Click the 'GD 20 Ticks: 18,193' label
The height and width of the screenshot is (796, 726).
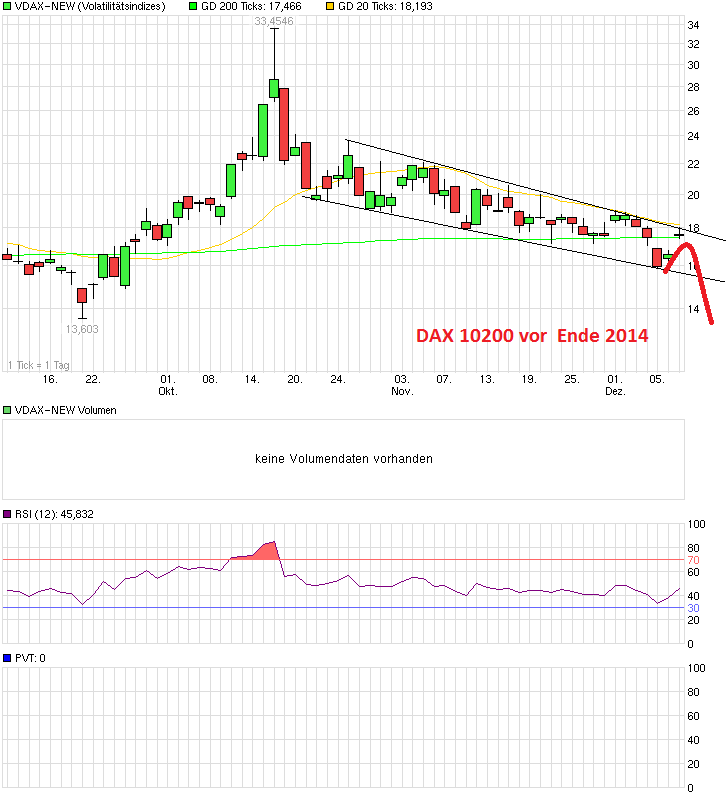(385, 7)
